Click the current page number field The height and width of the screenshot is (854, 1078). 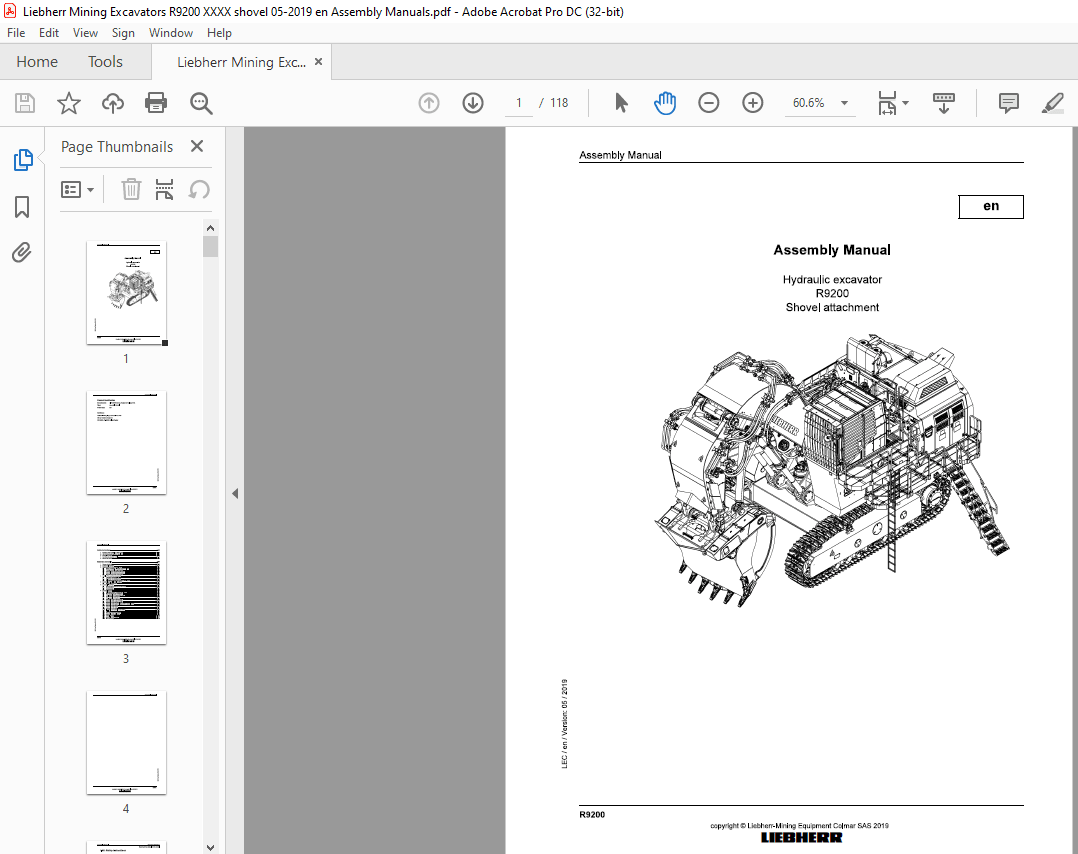[x=519, y=103]
